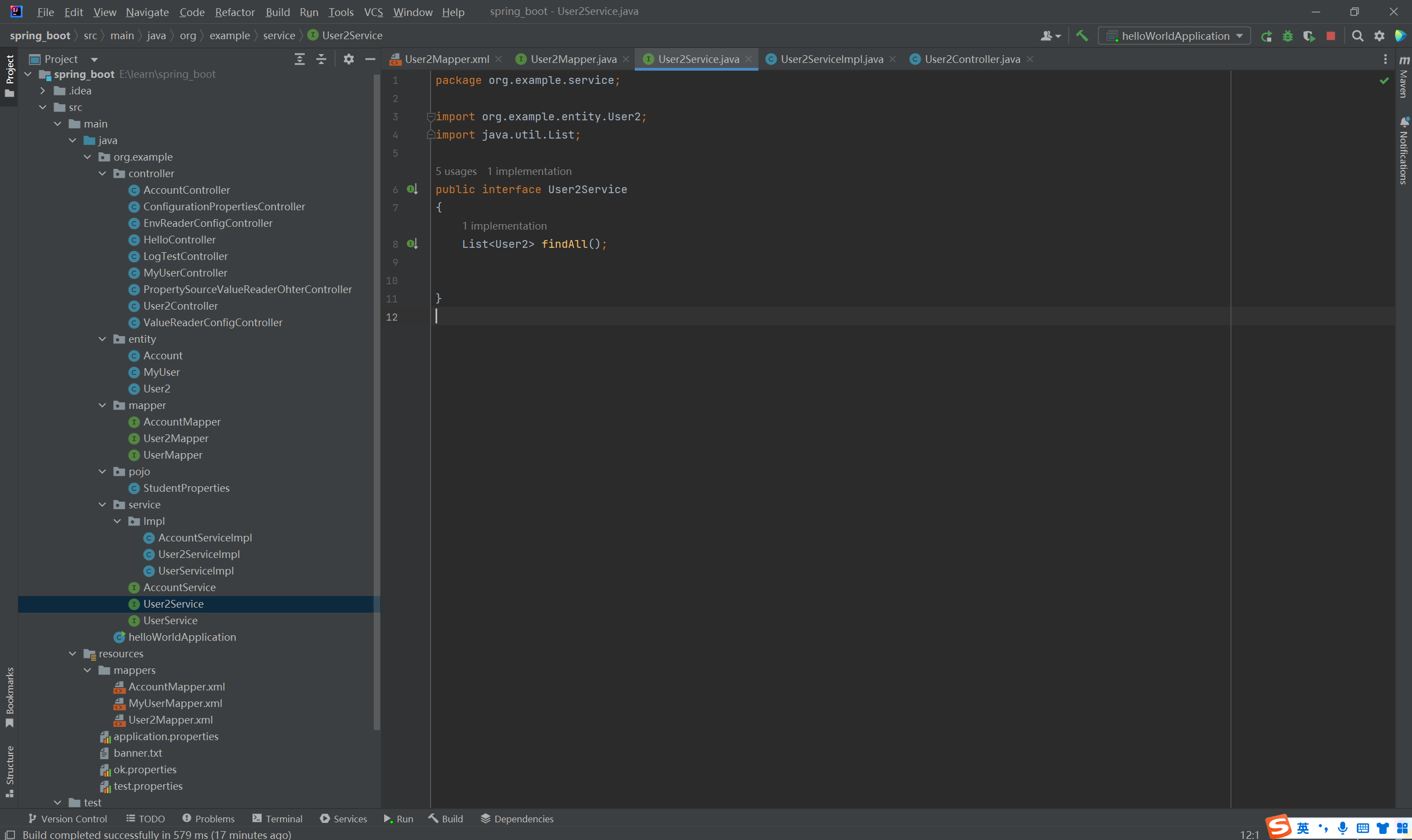
Task: Rerun helloWorldApplication with the green rerun icon
Action: (x=1266, y=36)
